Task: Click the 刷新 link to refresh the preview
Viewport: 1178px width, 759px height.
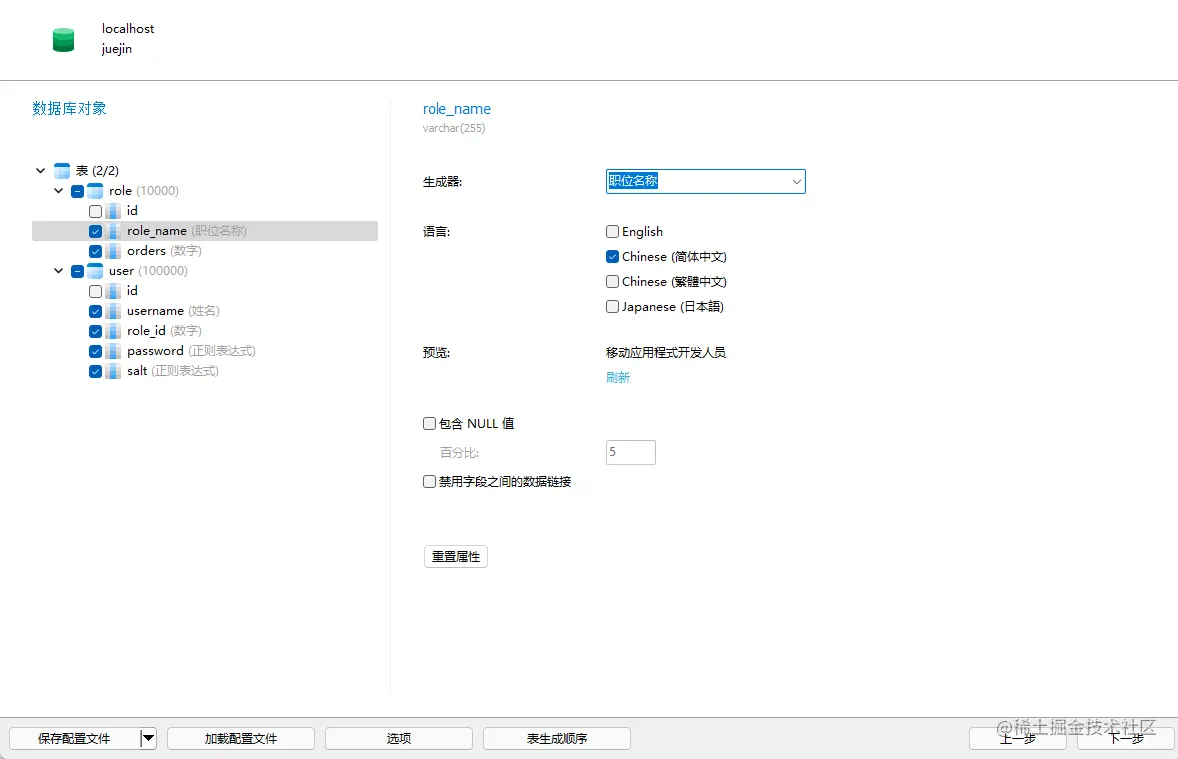Action: 618,377
